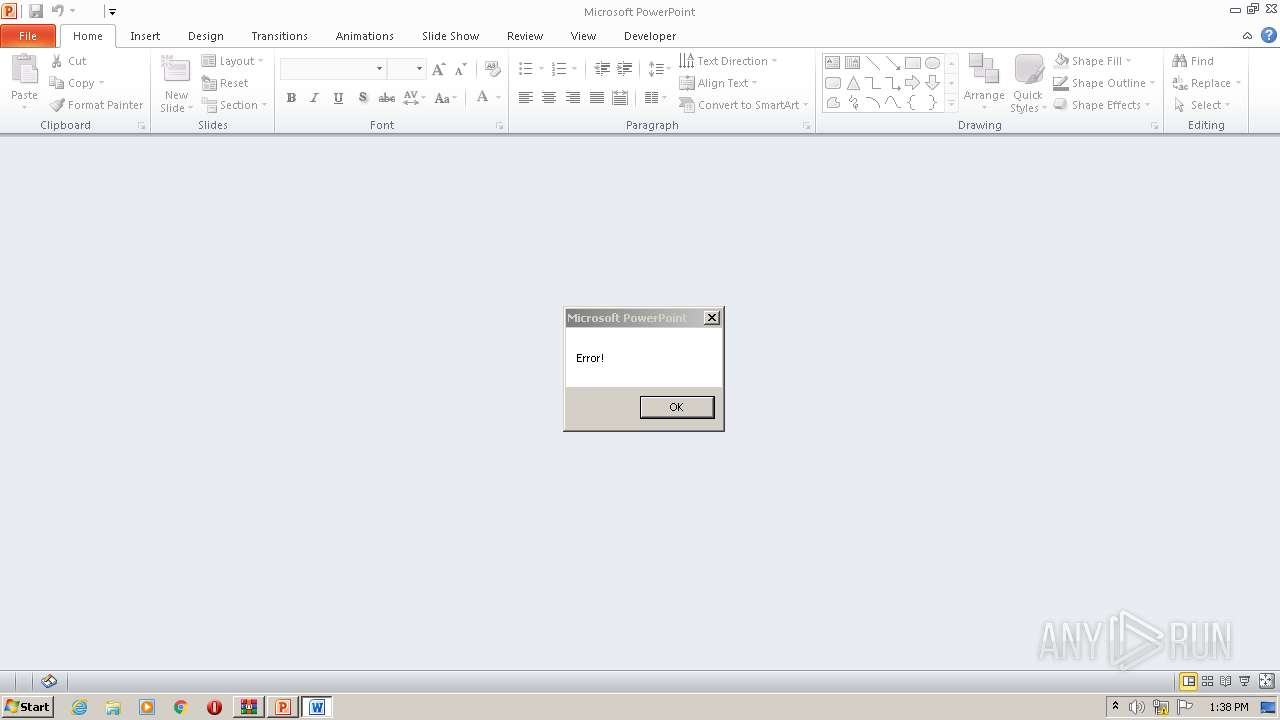Toggle Underline formatting
Image resolution: width=1280 pixels, height=720 pixels.
pyautogui.click(x=338, y=98)
